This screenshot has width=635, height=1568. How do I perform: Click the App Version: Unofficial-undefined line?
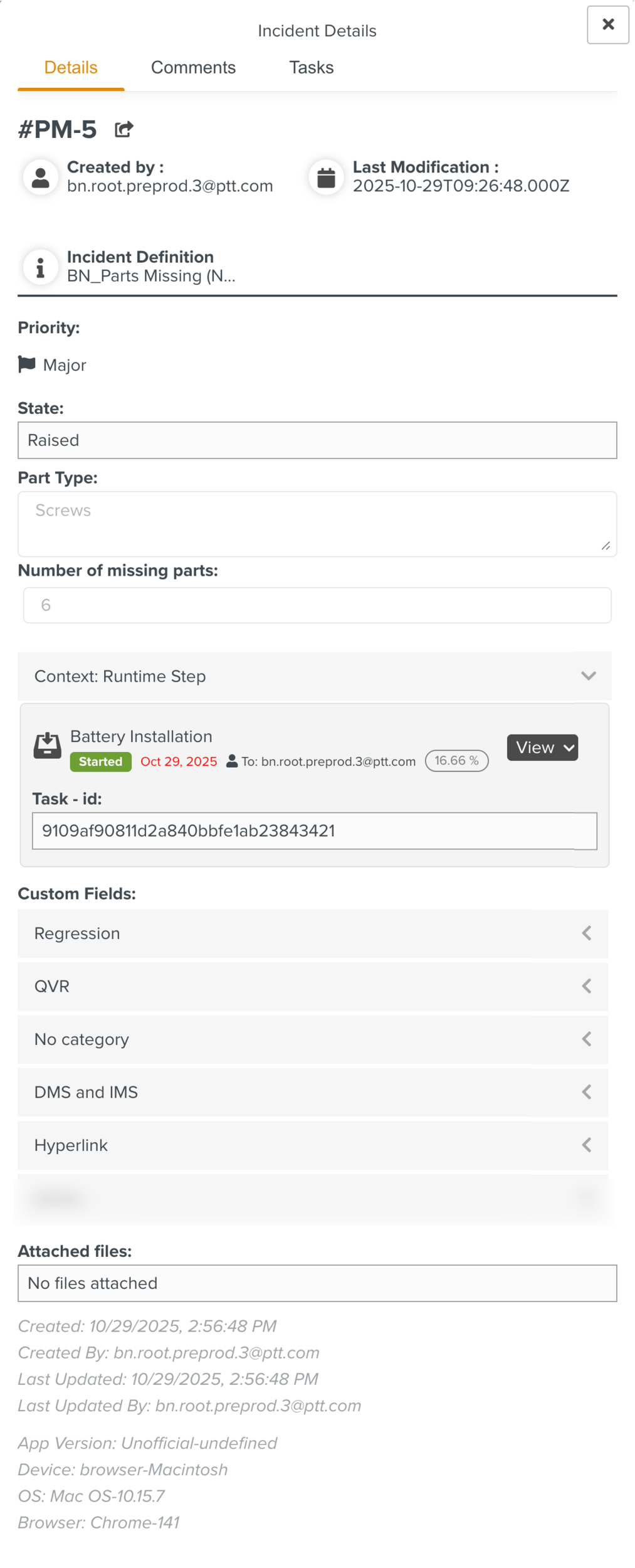[x=147, y=1443]
